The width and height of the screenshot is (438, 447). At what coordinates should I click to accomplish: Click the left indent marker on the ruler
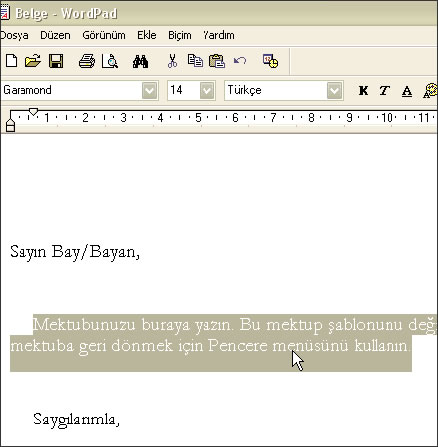tap(11, 126)
